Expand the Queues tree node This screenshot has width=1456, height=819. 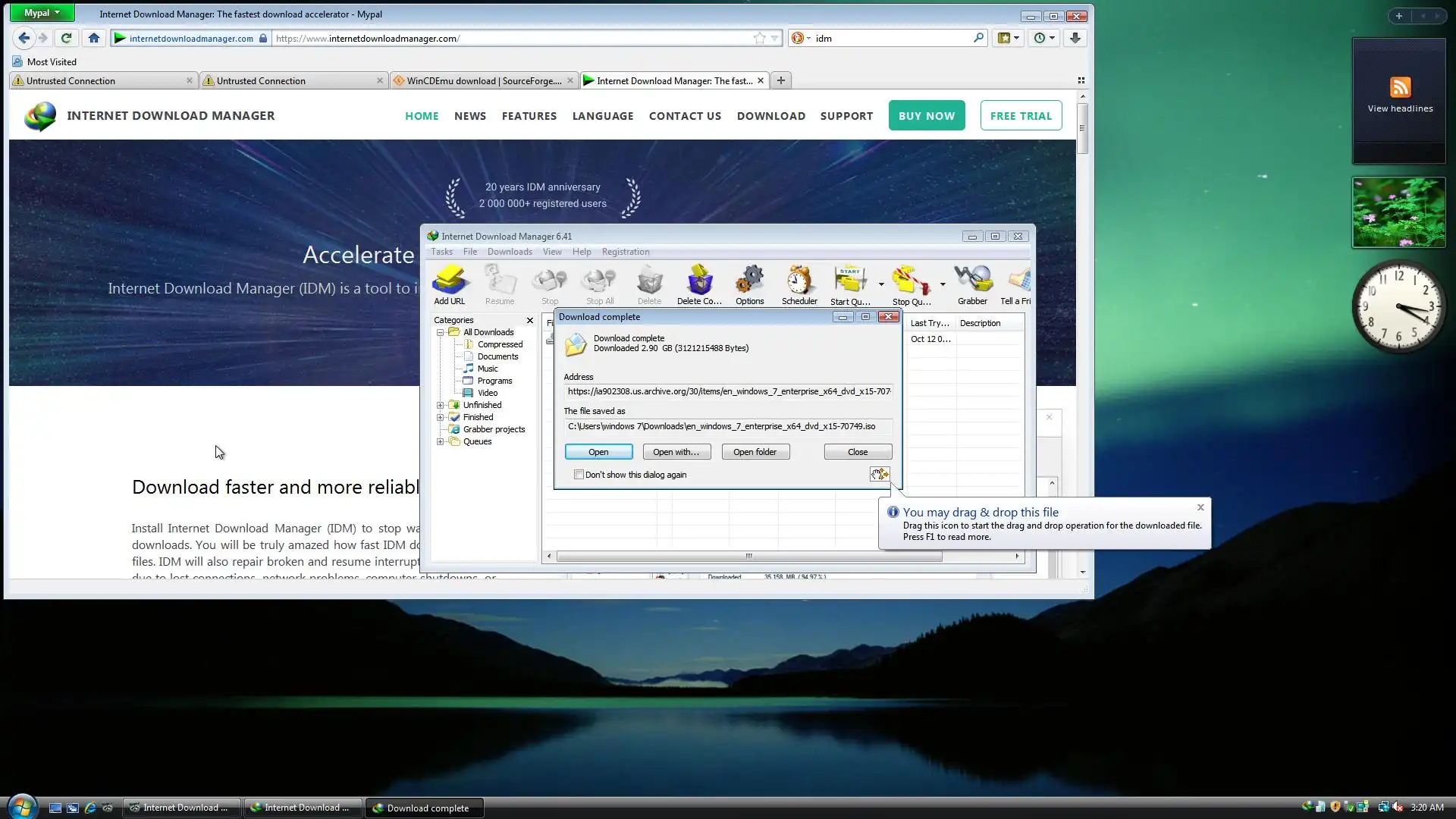[440, 441]
